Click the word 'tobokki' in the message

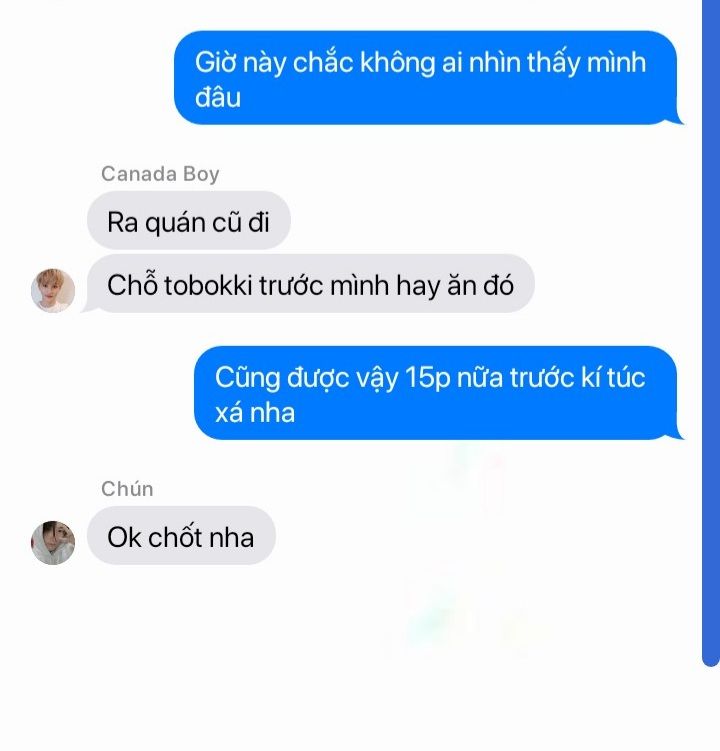tap(208, 285)
